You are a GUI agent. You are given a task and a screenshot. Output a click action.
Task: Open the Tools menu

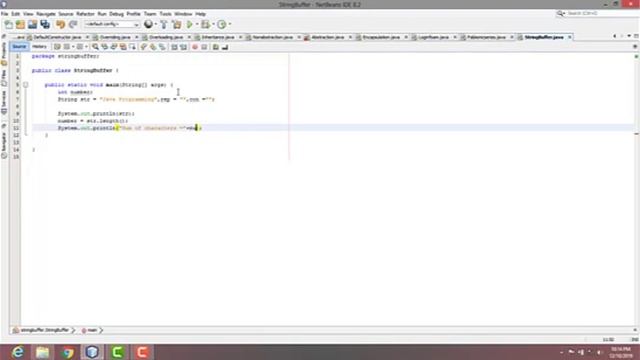click(165, 14)
